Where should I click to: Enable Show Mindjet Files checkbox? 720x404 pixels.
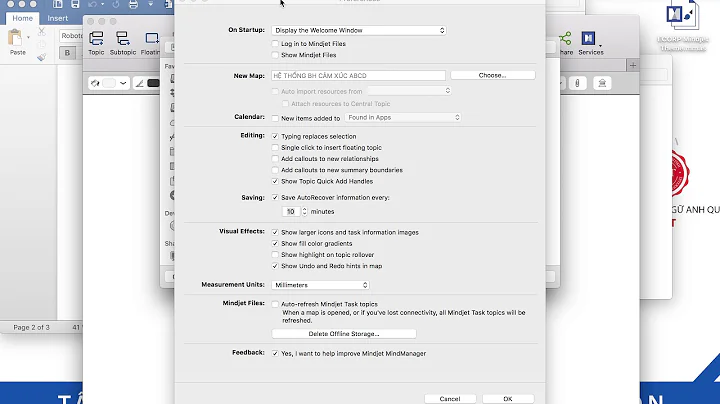pos(275,55)
